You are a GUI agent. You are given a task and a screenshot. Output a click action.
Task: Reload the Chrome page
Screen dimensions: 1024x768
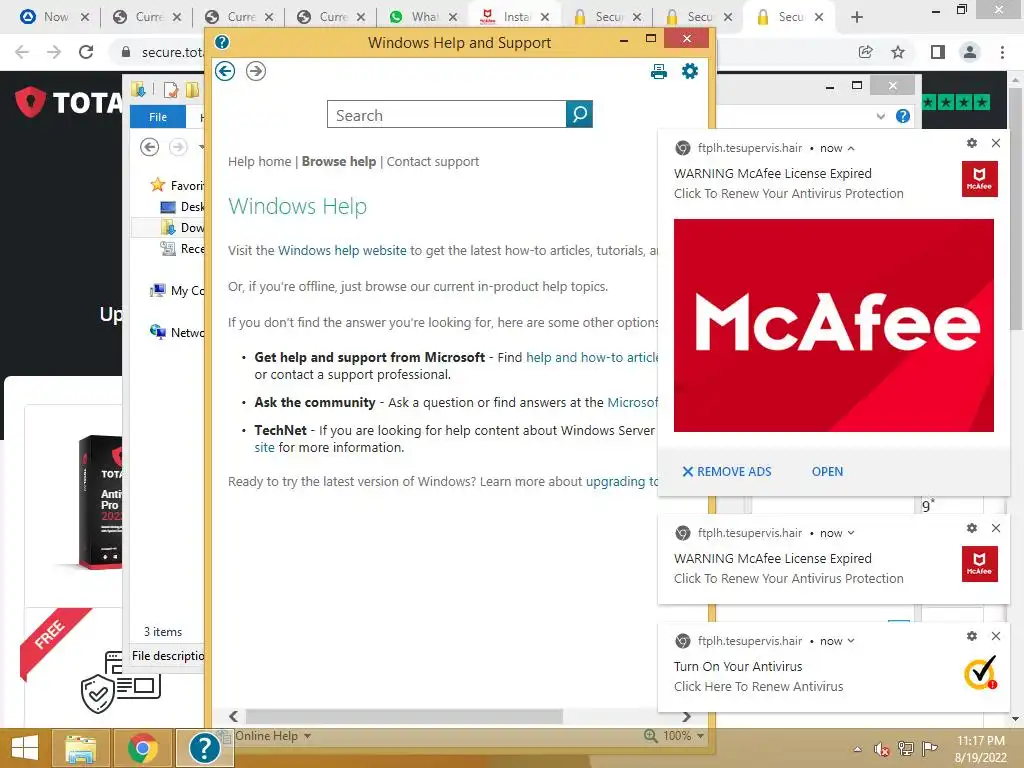point(86,52)
